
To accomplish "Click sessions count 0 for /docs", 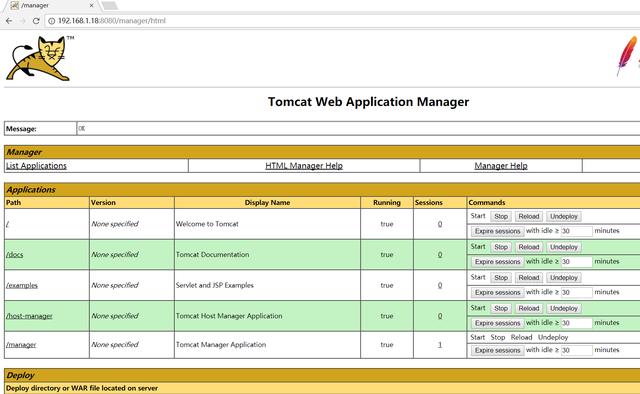I will pyautogui.click(x=440, y=255).
